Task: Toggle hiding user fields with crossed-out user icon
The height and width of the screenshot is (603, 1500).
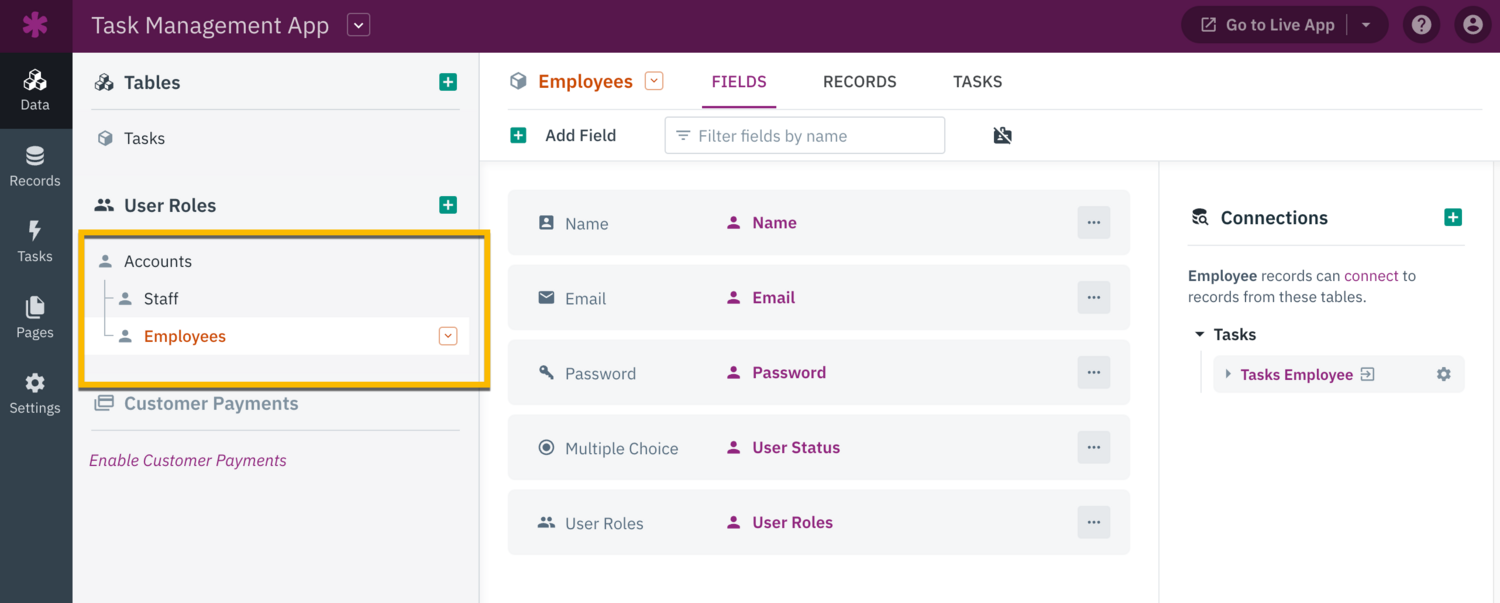Action: (x=1002, y=134)
